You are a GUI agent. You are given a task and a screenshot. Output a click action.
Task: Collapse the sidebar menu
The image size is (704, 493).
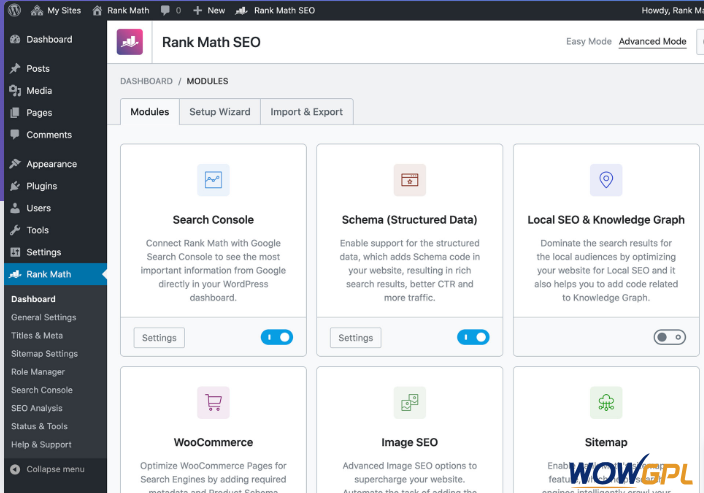(x=47, y=469)
